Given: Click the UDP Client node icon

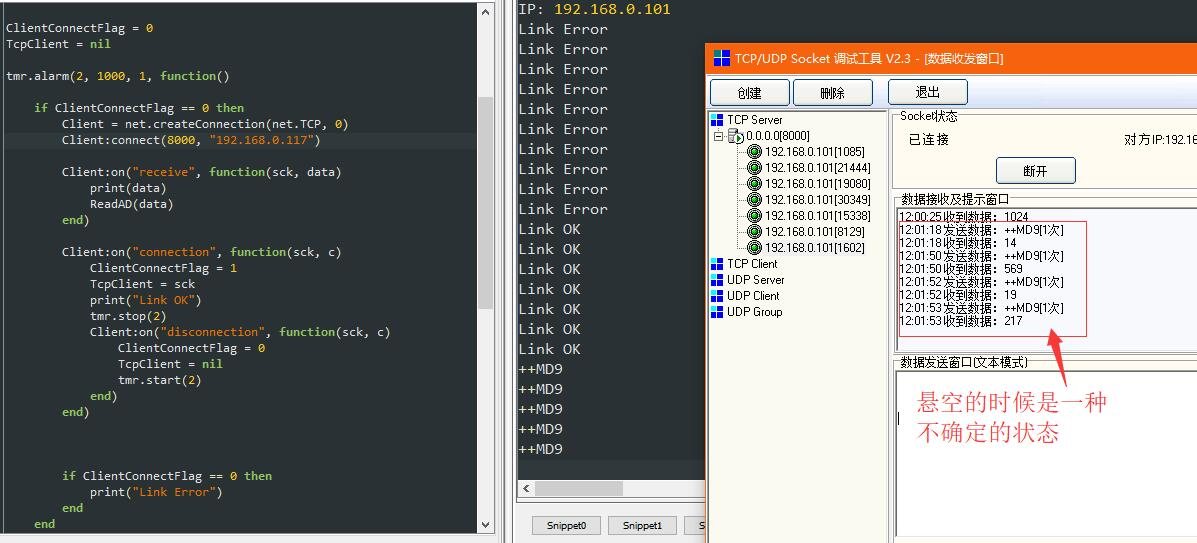Looking at the screenshot, I should (x=717, y=296).
